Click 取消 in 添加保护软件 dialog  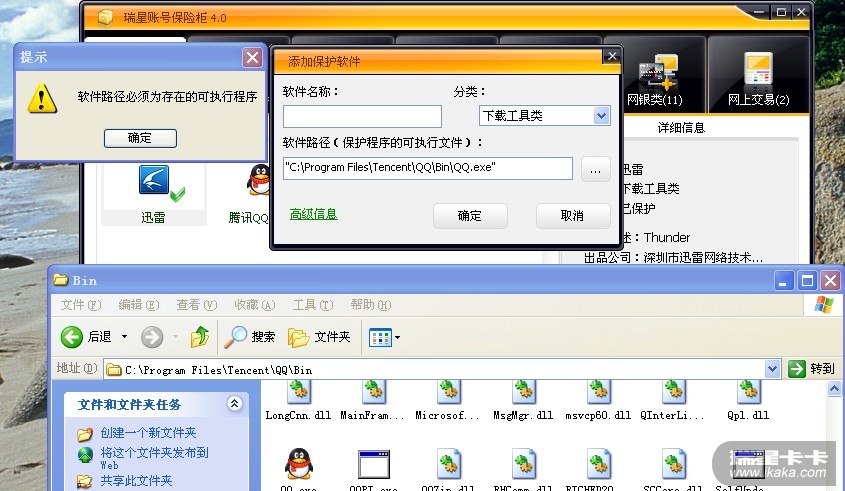[x=573, y=216]
